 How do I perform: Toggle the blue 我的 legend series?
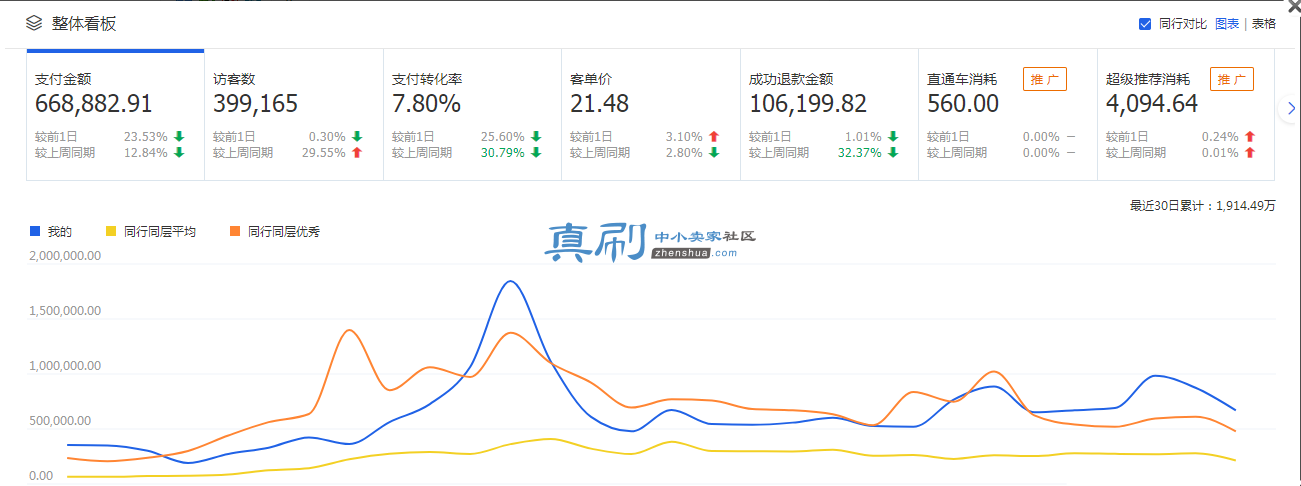[50, 231]
